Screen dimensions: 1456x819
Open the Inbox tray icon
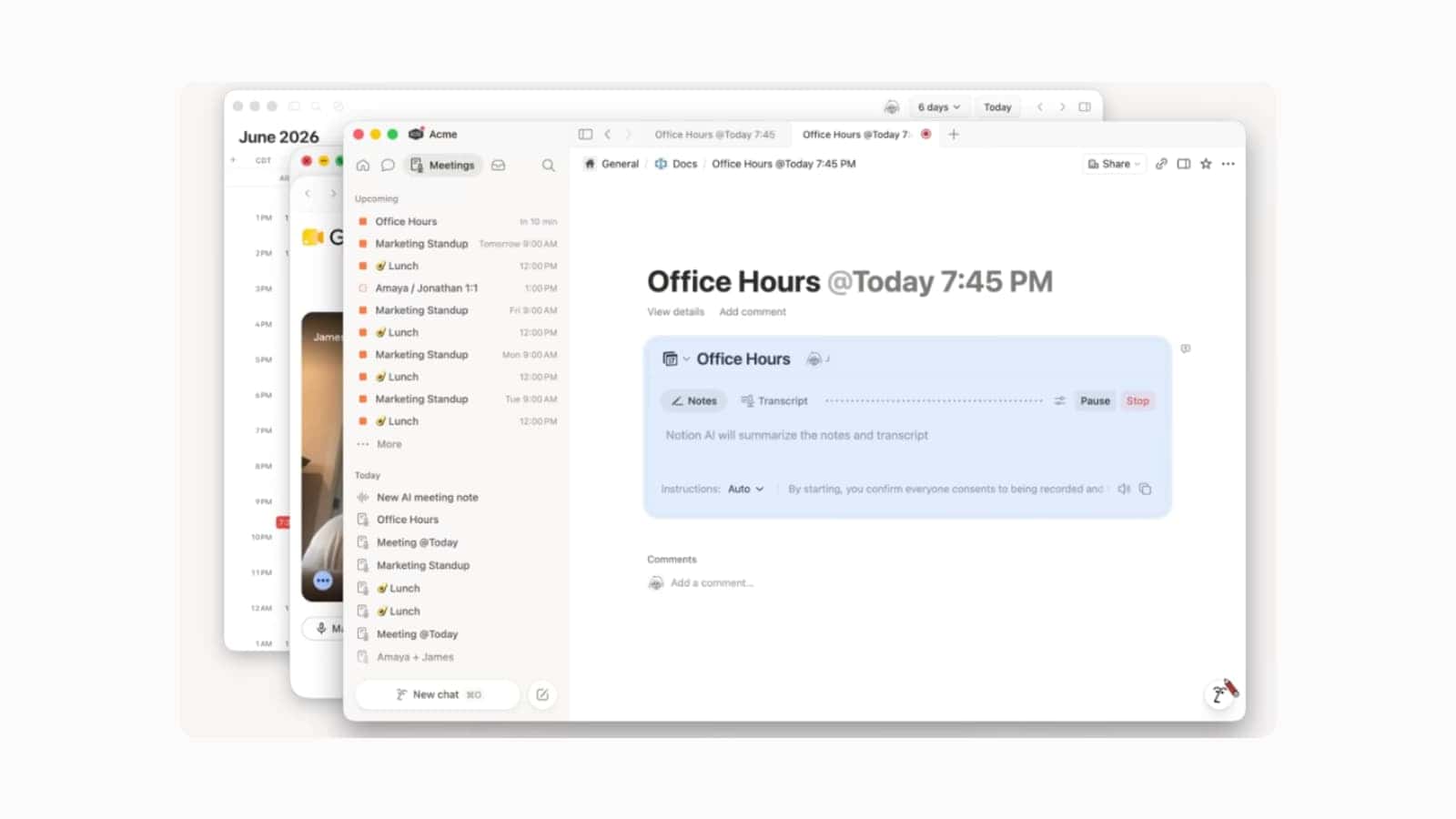(x=499, y=166)
